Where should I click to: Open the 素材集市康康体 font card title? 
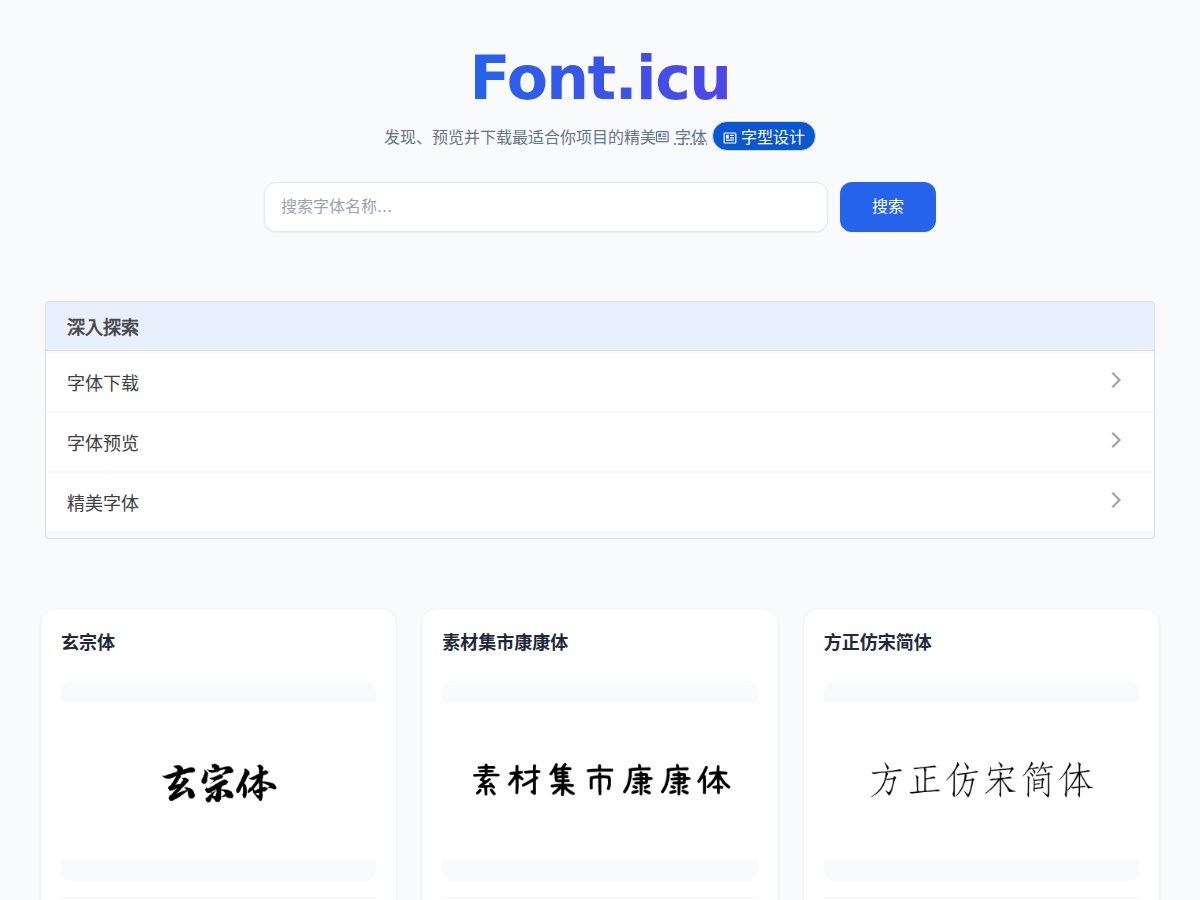tap(505, 643)
